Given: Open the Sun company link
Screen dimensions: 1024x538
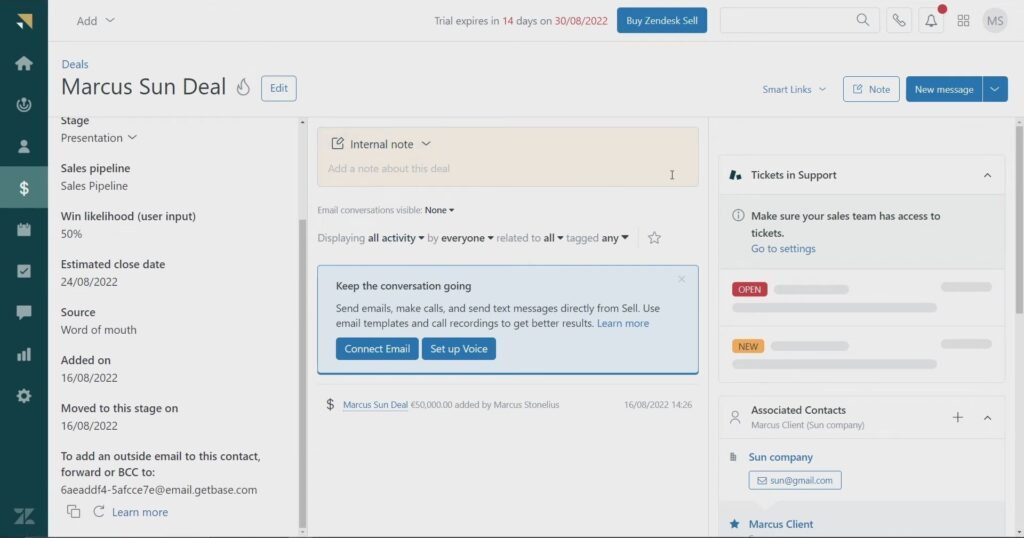Looking at the screenshot, I should 780,456.
